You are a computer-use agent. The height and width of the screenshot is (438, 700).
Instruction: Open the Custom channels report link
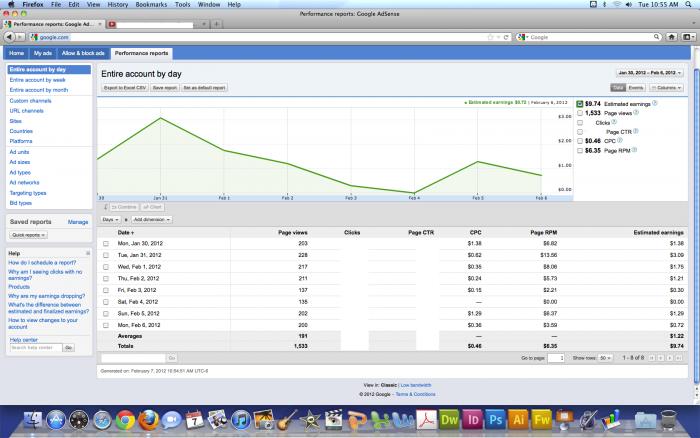(x=30, y=101)
